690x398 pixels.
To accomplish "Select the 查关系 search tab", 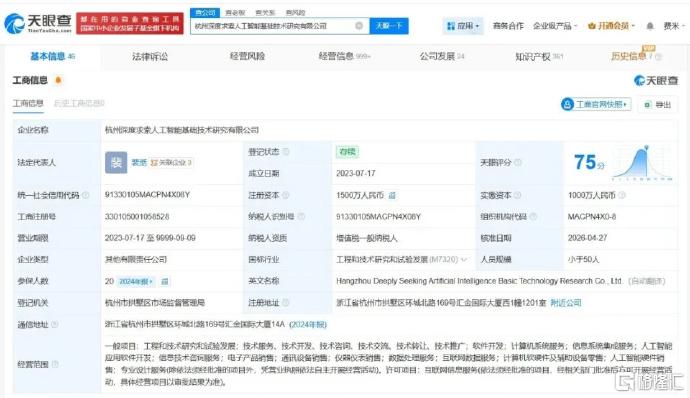I will click(265, 13).
